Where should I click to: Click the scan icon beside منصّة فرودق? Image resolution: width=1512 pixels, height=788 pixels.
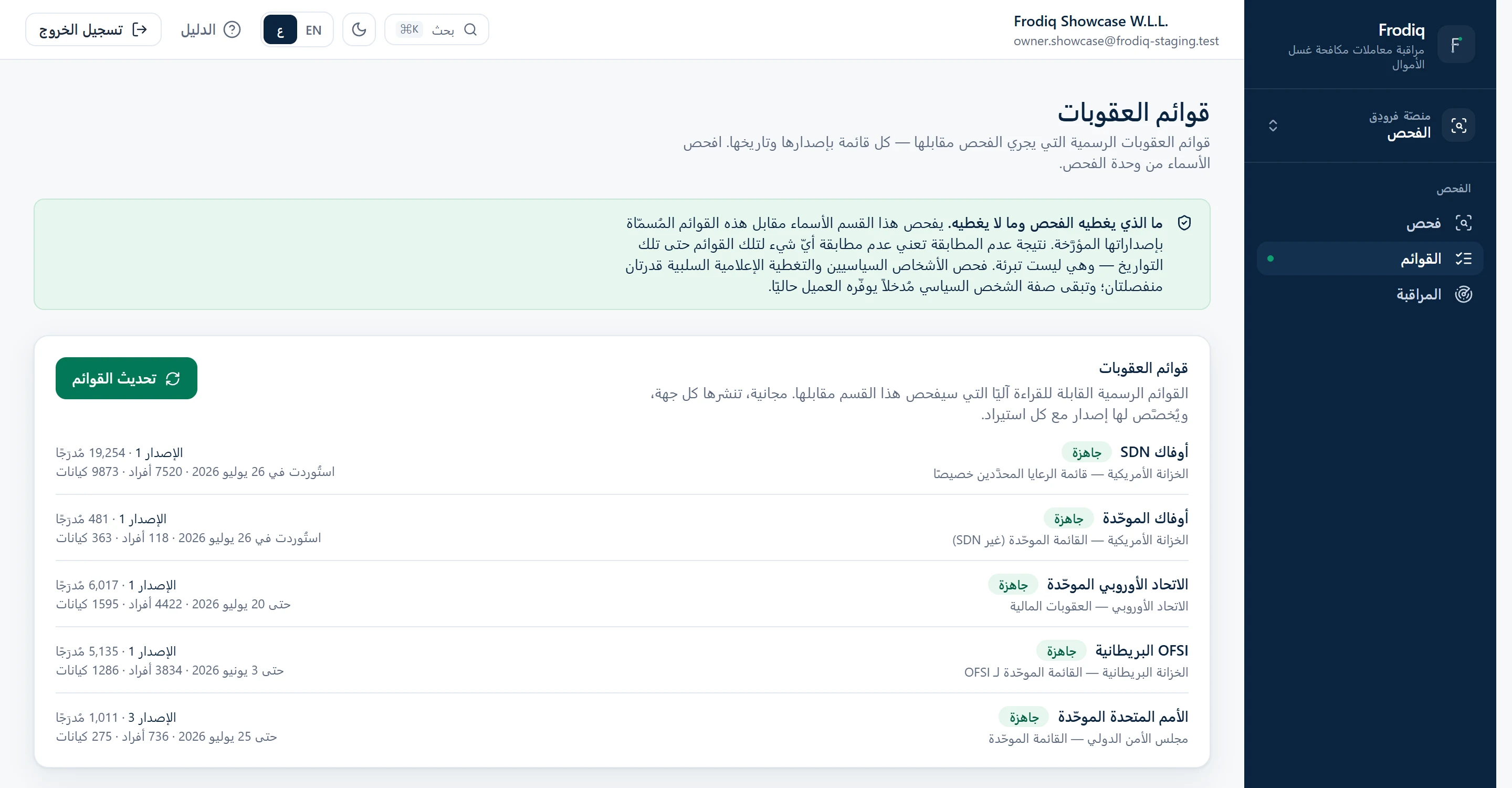[x=1458, y=125]
